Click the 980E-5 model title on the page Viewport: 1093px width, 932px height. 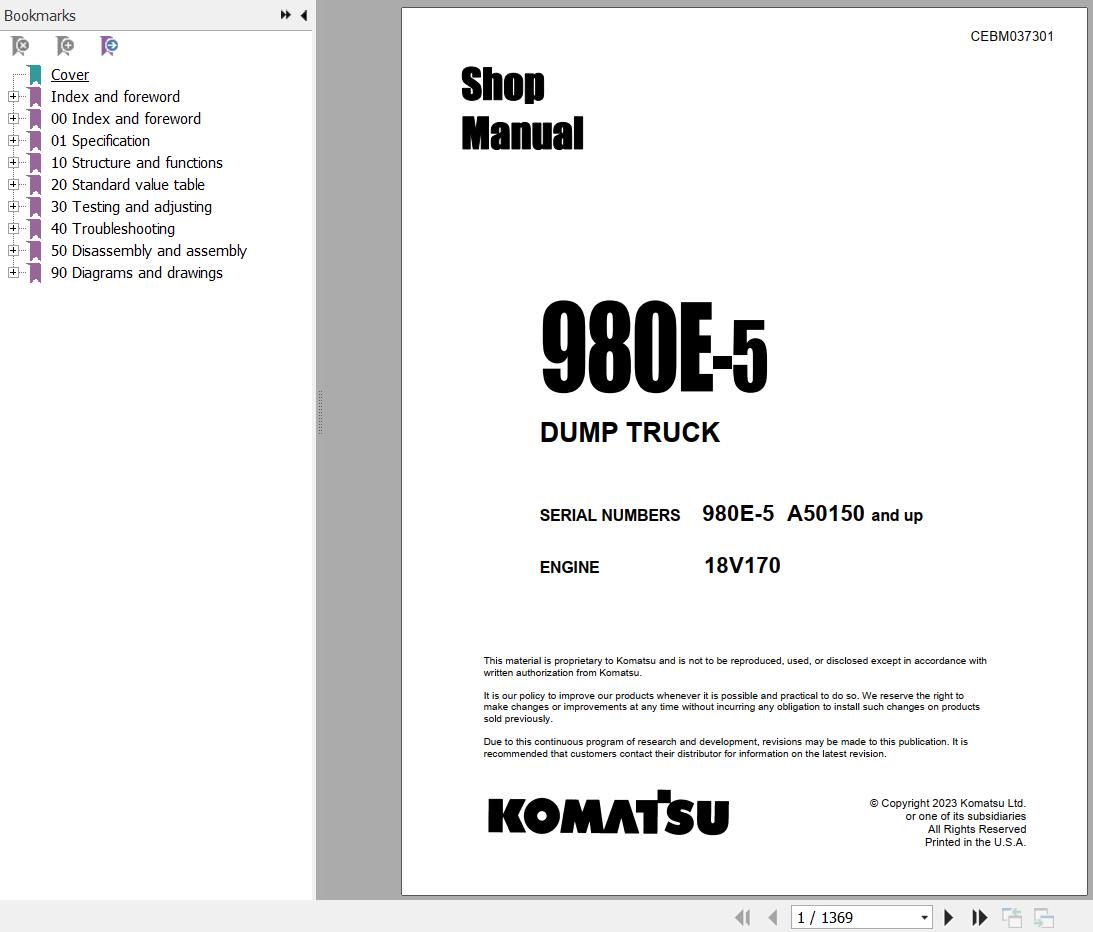coord(654,346)
